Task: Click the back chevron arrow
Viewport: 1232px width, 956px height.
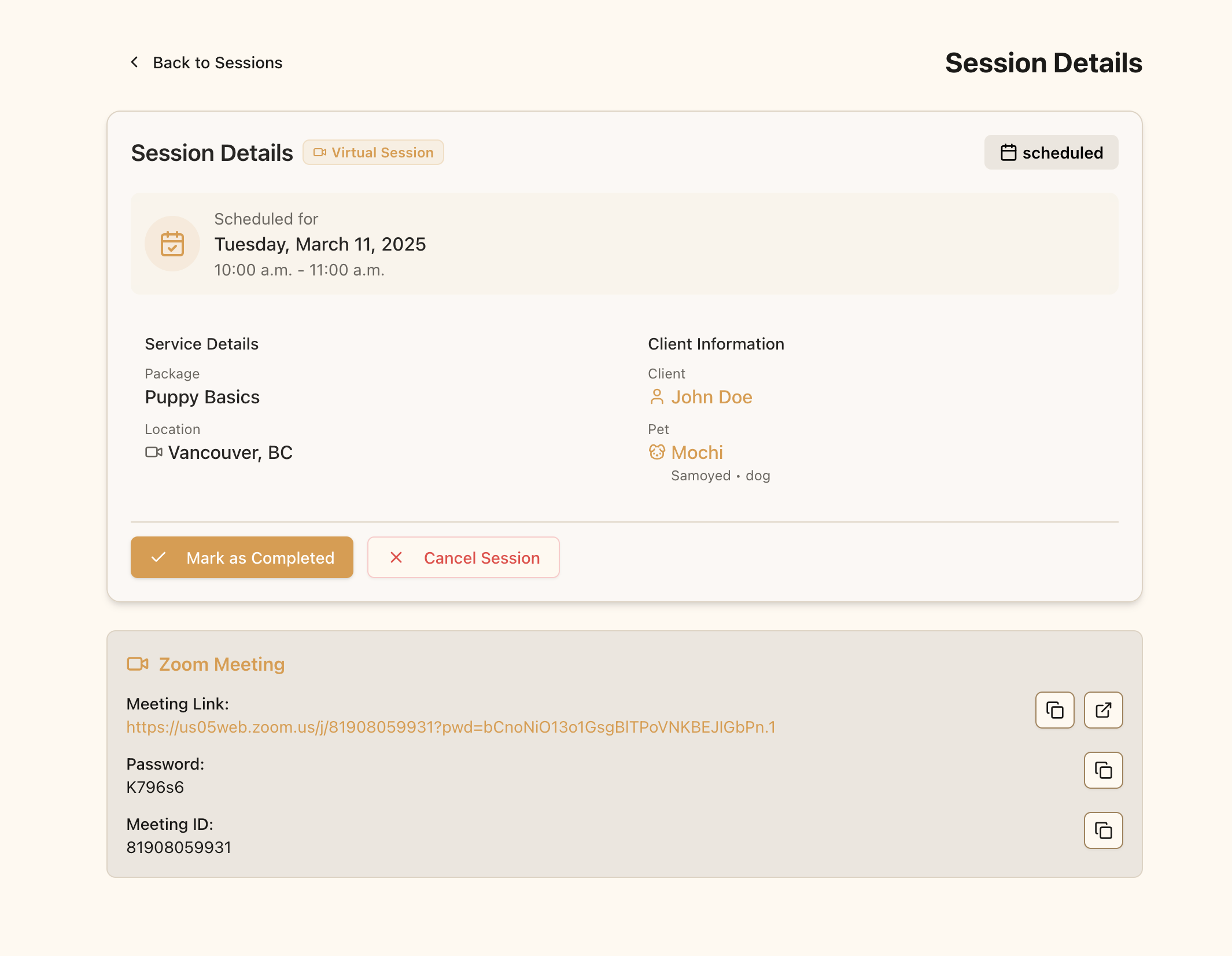Action: pos(135,62)
